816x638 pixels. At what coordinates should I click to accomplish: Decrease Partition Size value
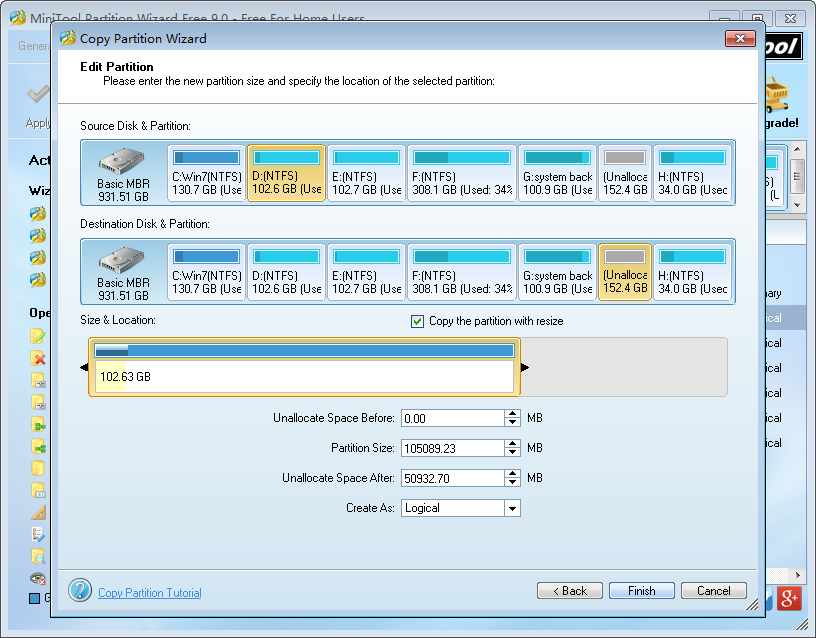tap(513, 452)
